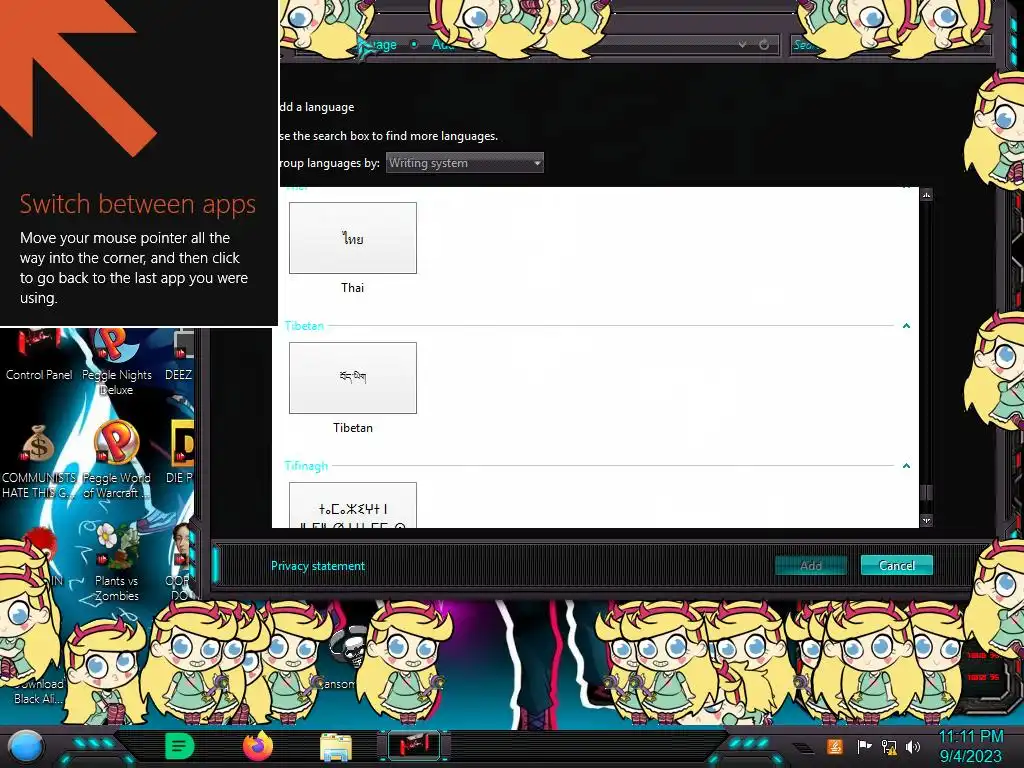Viewport: 1024px width, 768px height.
Task: Click the active Control Panel taskbar button
Action: (414, 745)
